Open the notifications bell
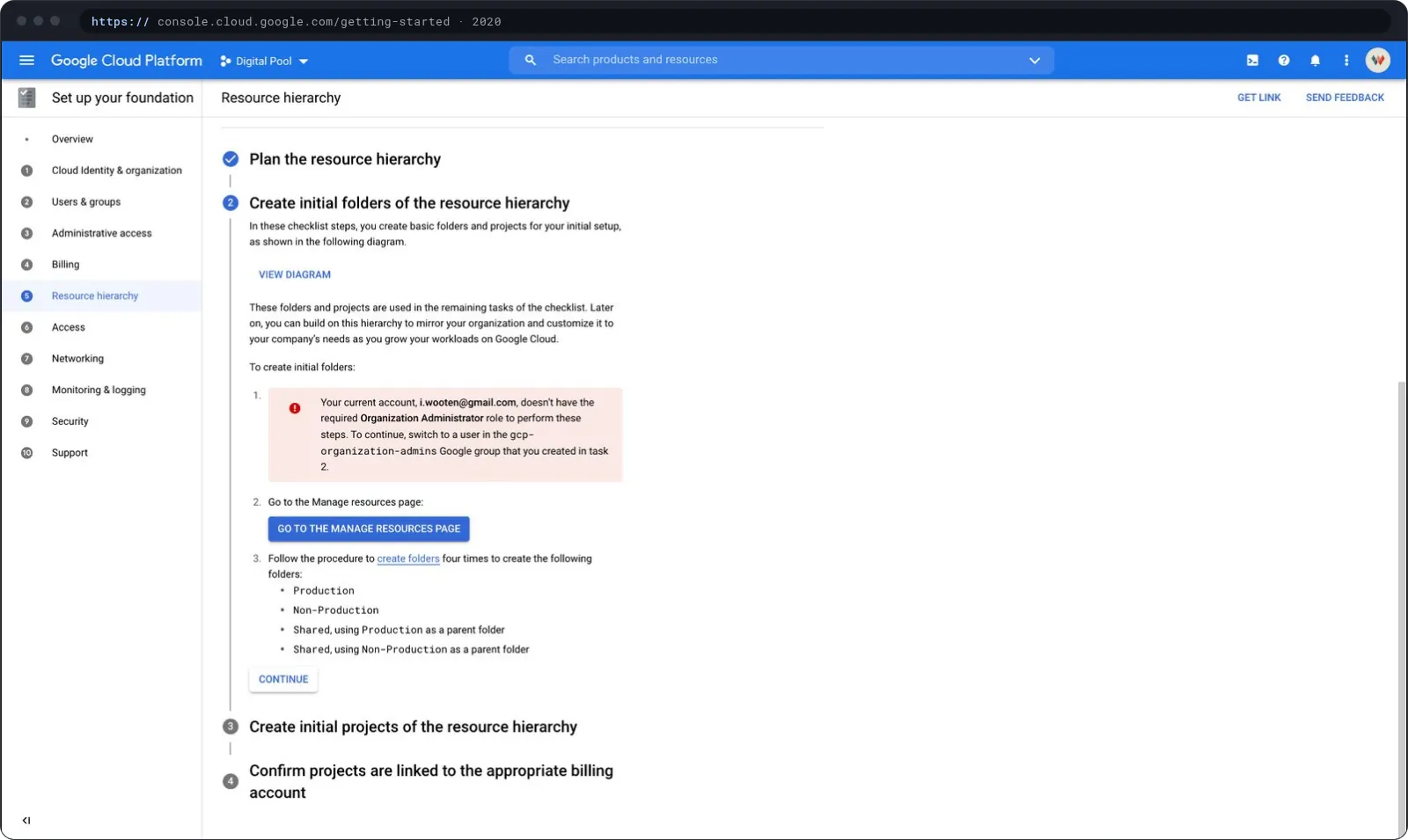Viewport: 1408px width, 840px height. [1315, 61]
